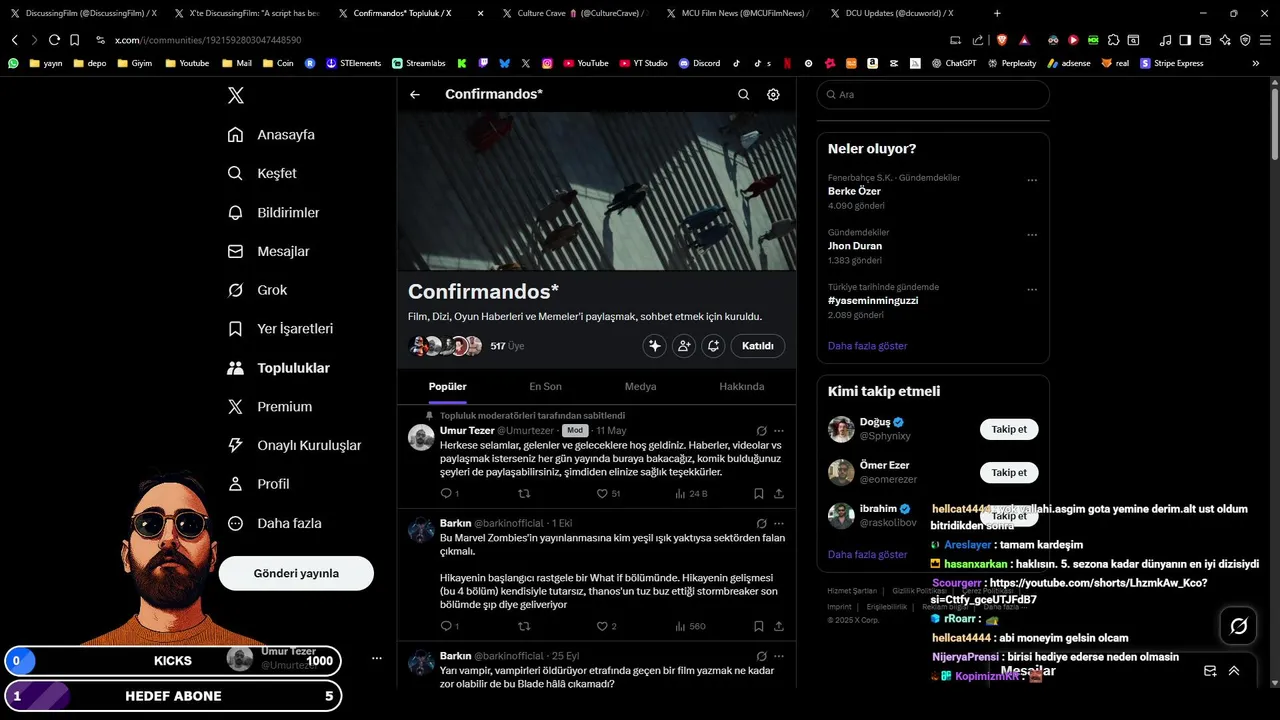
Task: Open the floating Grok button
Action: pos(1239,626)
